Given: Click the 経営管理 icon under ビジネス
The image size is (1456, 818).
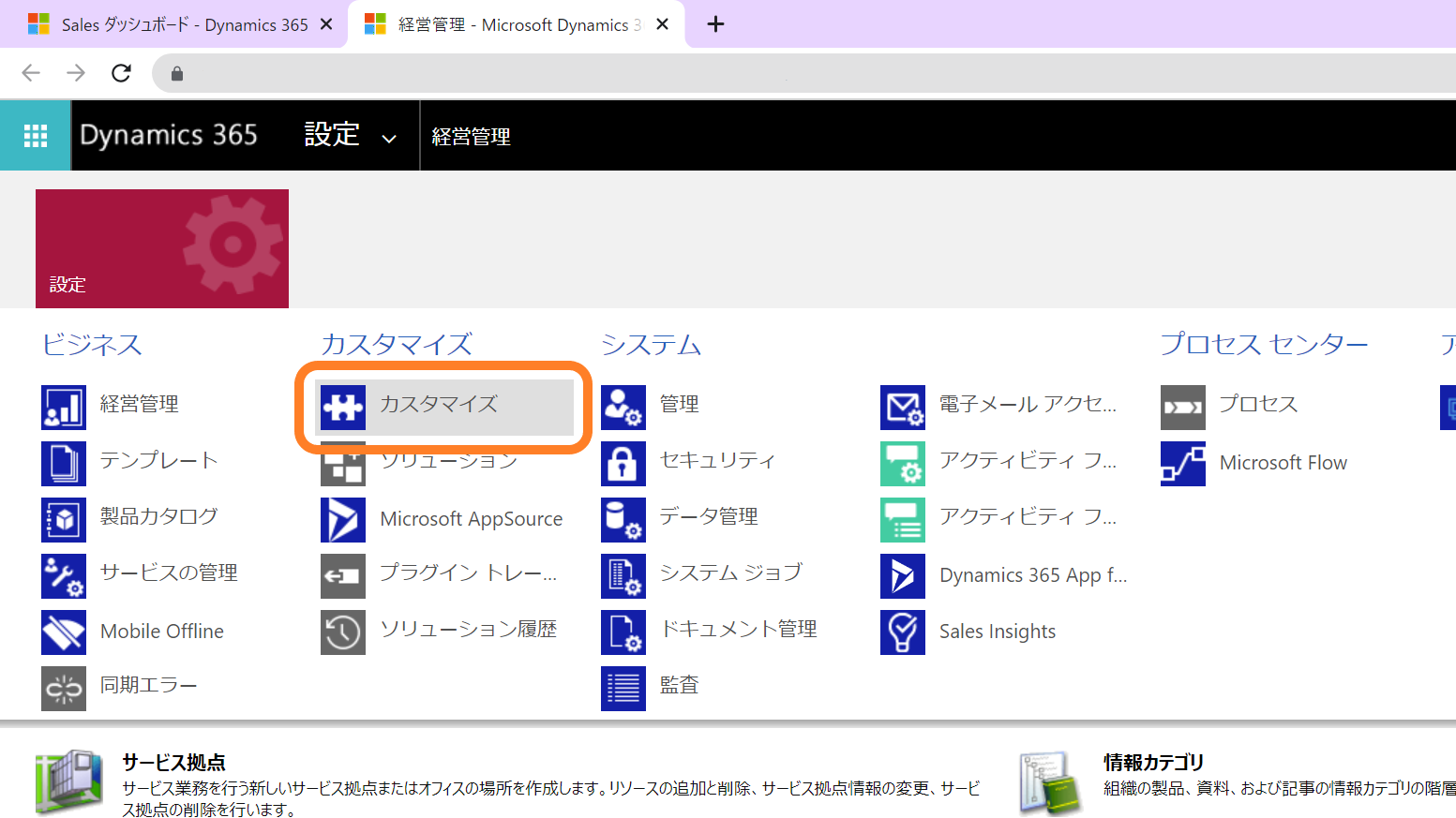Looking at the screenshot, I should click(x=64, y=408).
